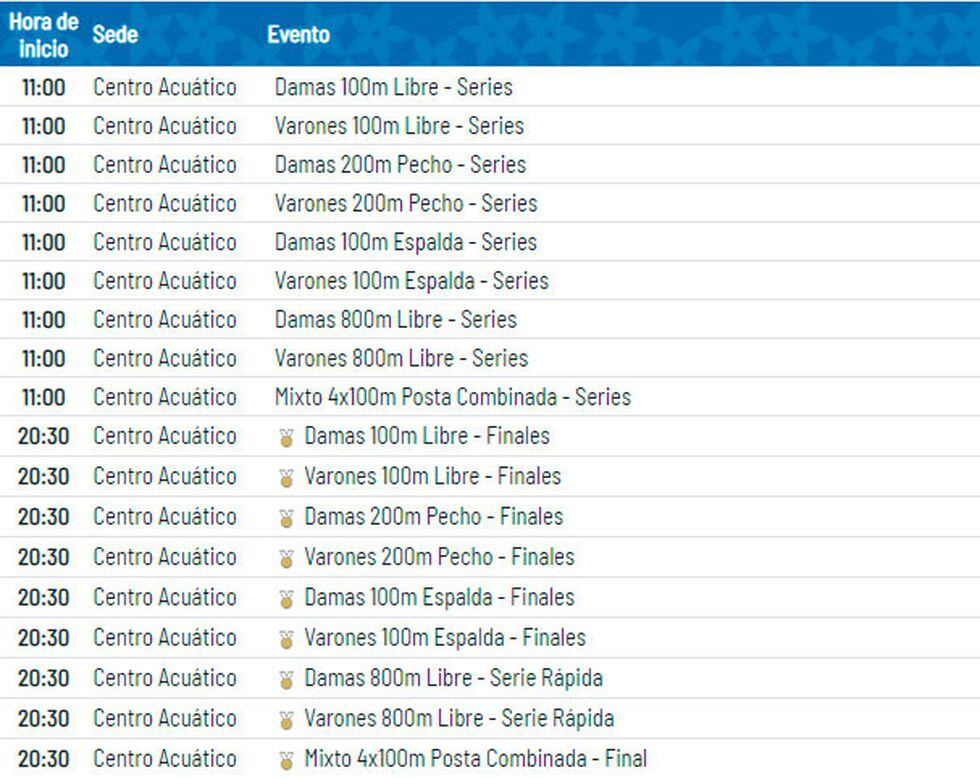The image size is (980, 778).
Task: Select Varones 200m Pecho - Series event
Action: point(405,203)
